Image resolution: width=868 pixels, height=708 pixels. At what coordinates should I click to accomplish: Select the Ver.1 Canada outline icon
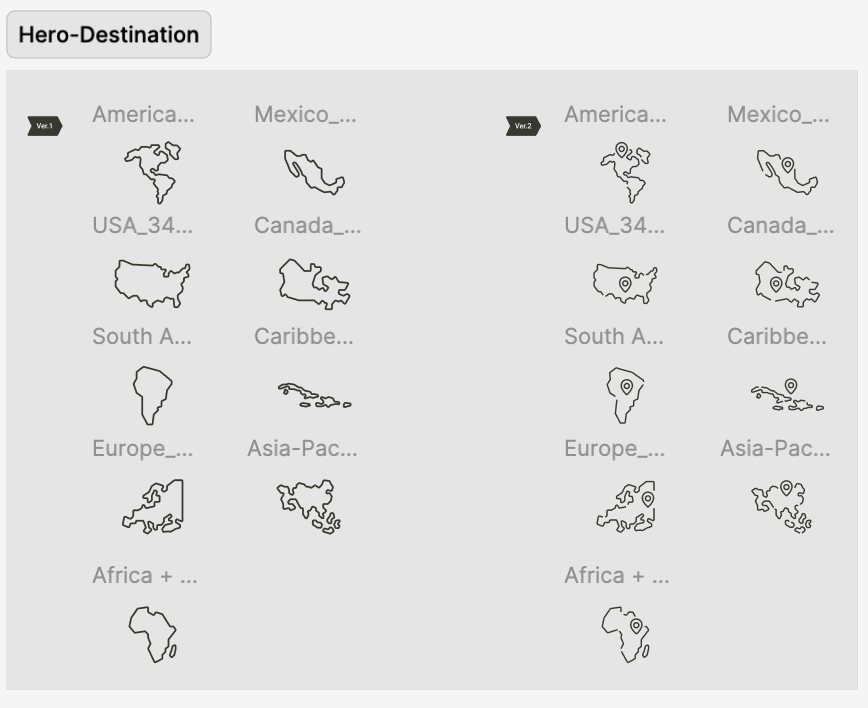[314, 283]
